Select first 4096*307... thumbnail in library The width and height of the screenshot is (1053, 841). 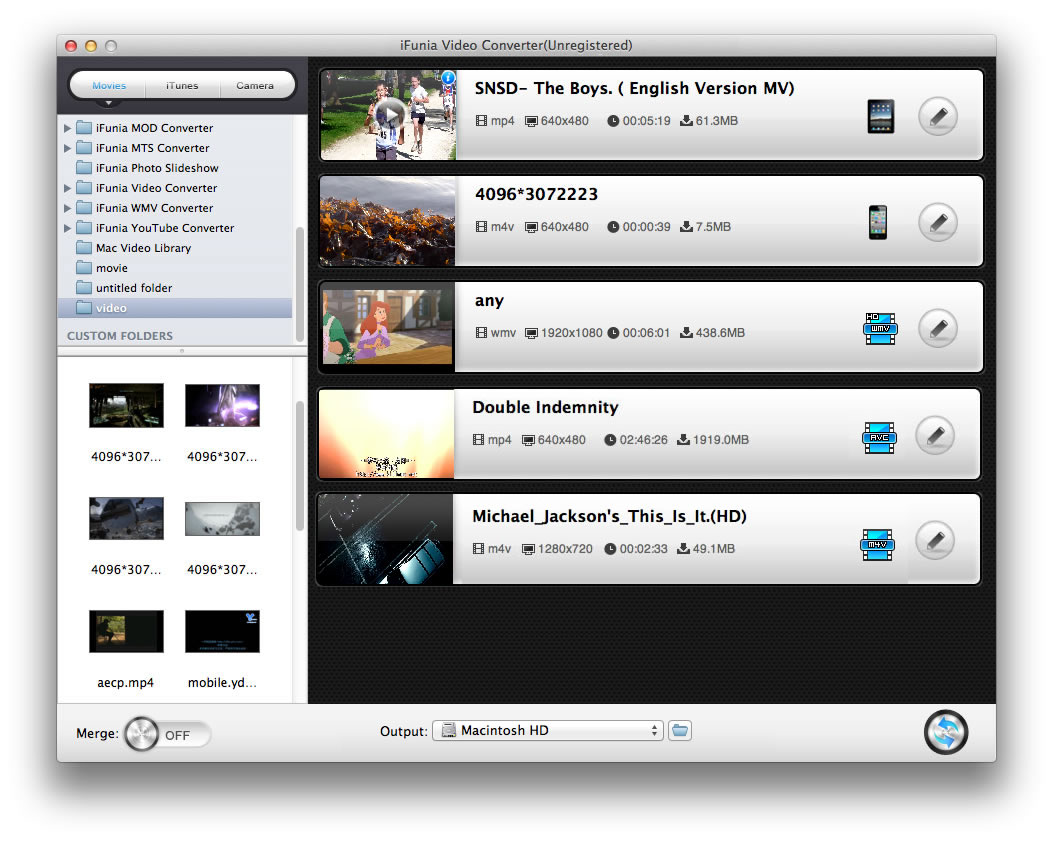click(126, 405)
